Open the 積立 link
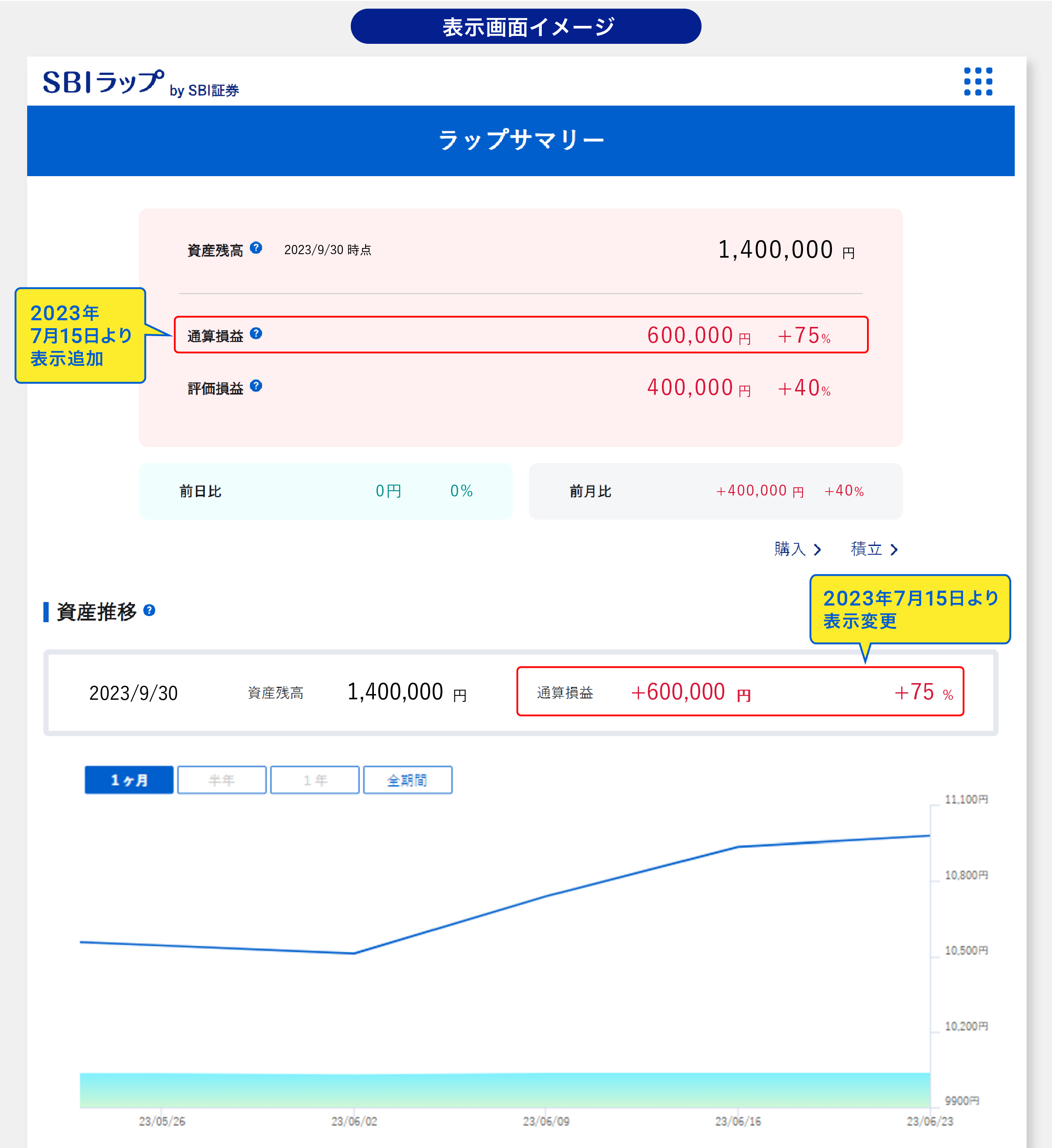Viewport: 1052px width, 1148px height. click(x=874, y=549)
